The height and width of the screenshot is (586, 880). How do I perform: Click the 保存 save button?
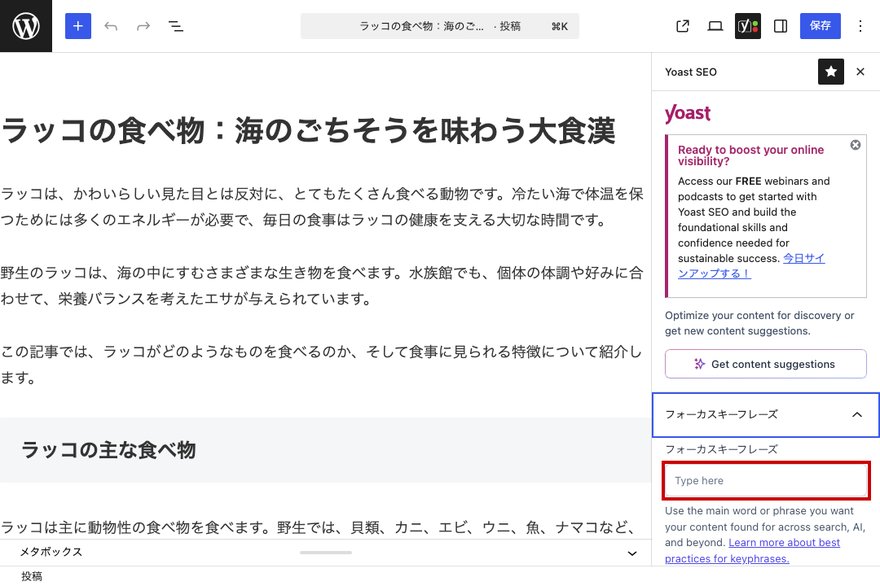[x=820, y=26]
